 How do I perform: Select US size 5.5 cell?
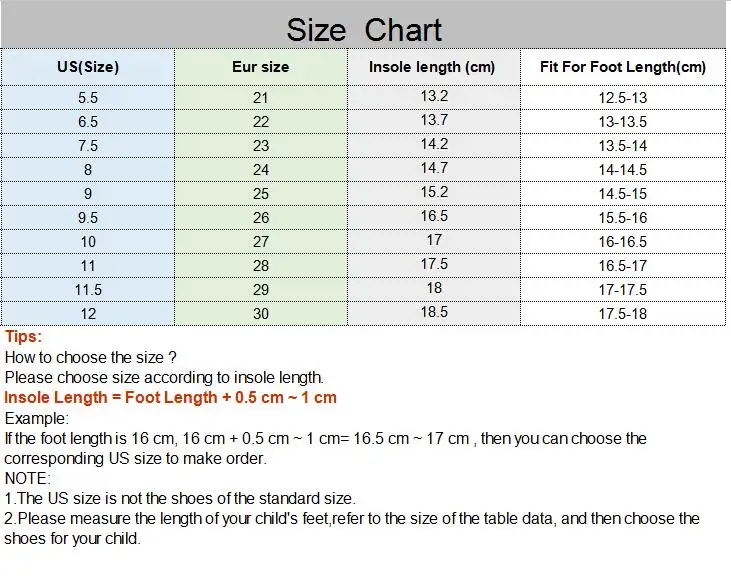click(x=88, y=98)
